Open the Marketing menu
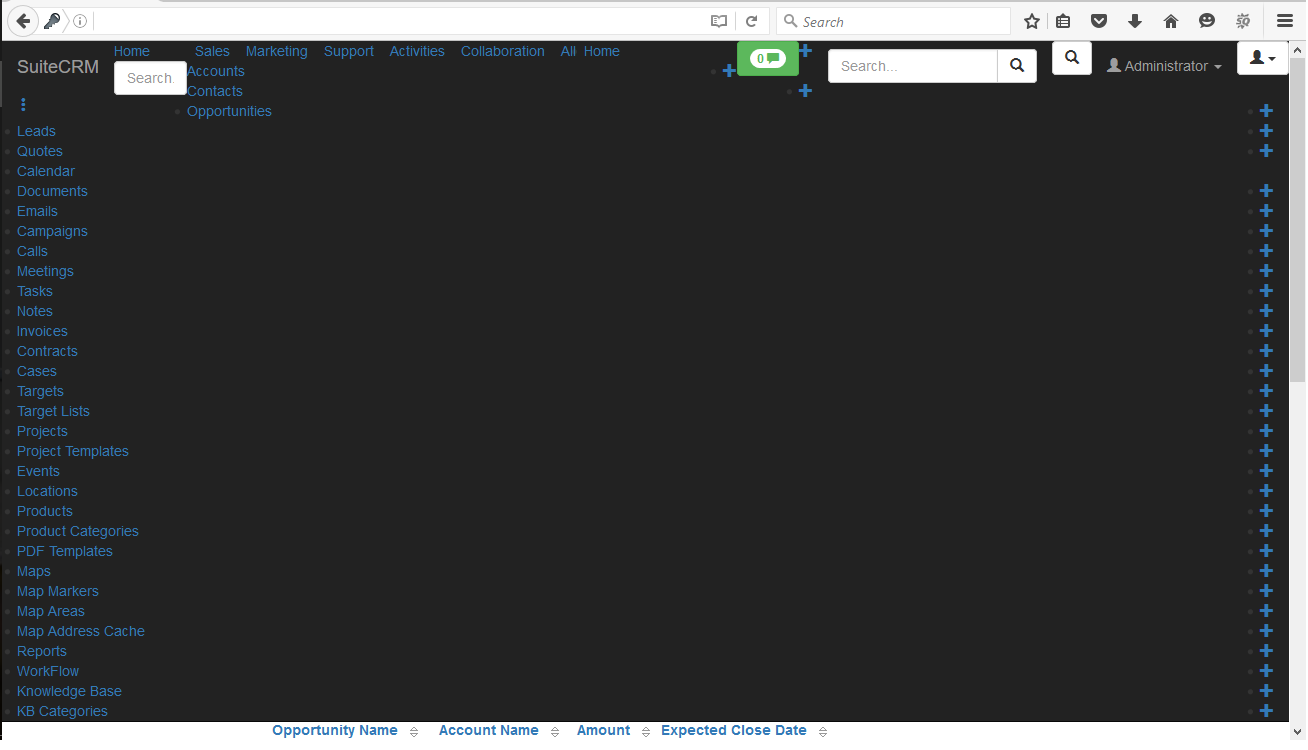1308x750 pixels. [x=277, y=51]
